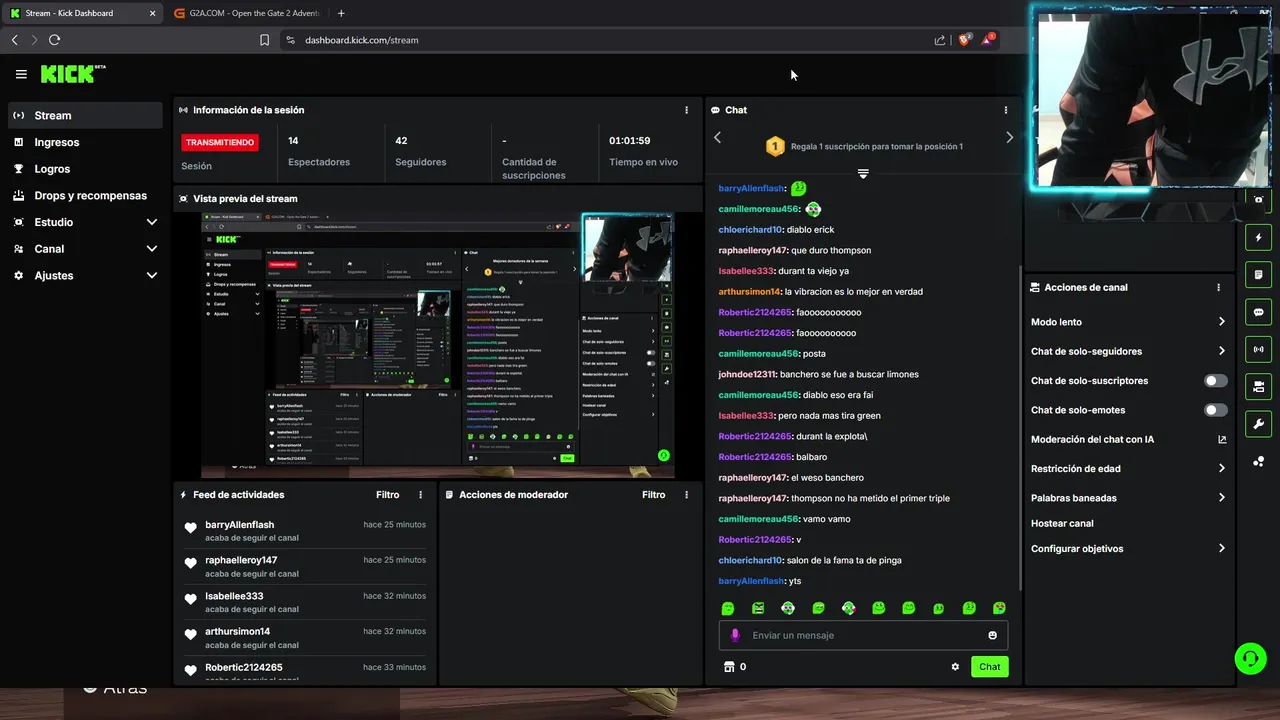The image size is (1280, 720).
Task: Click the broadcast signal icon in right toolbar
Action: coord(1258,349)
